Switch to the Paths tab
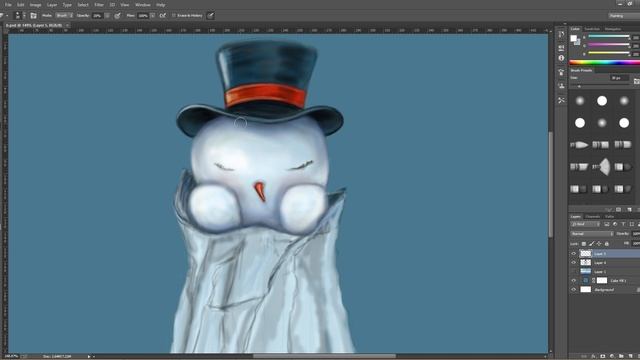Viewport: 640px width, 360px height. [x=609, y=217]
